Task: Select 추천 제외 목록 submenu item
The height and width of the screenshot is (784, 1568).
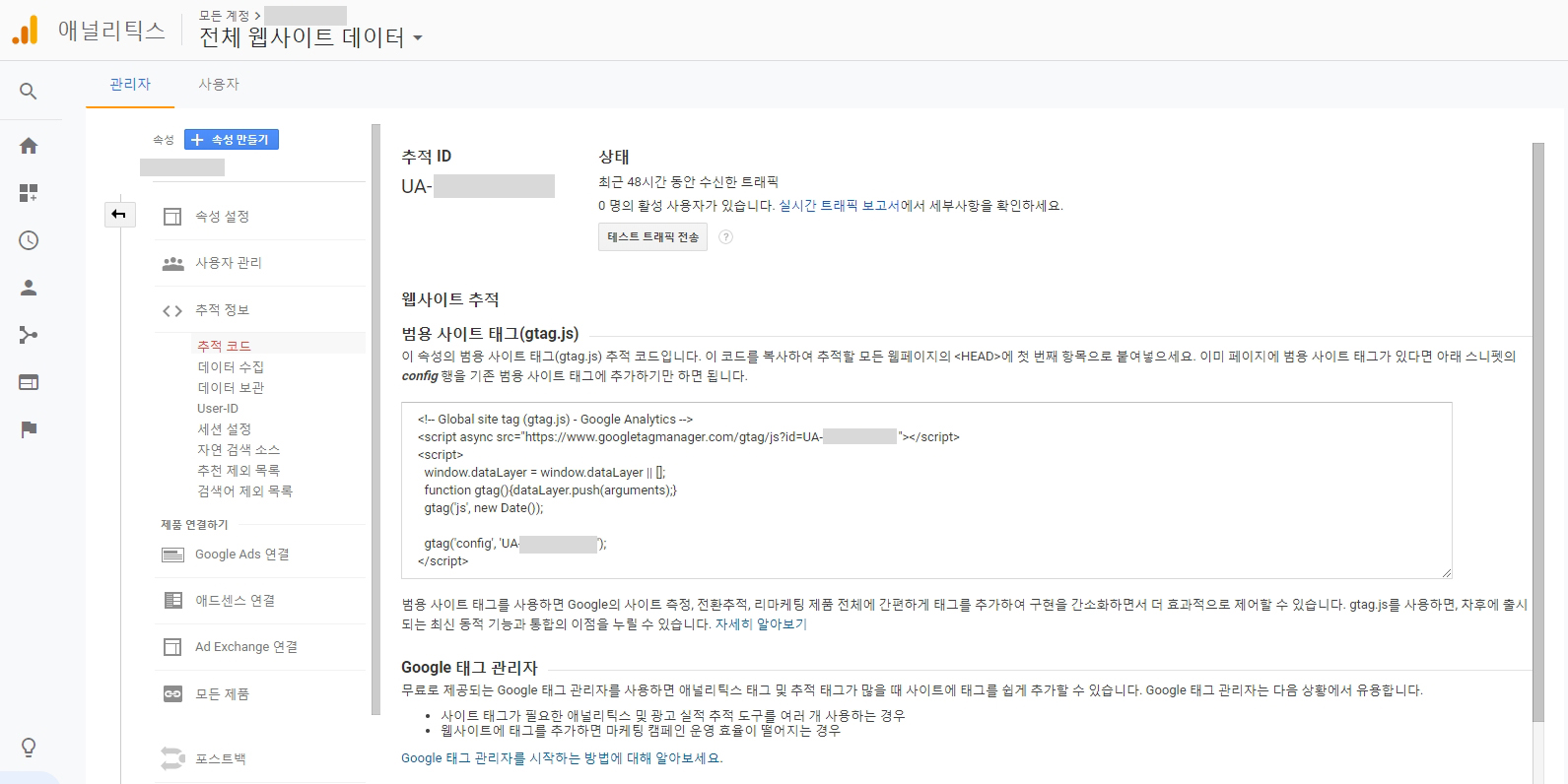Action: click(239, 470)
